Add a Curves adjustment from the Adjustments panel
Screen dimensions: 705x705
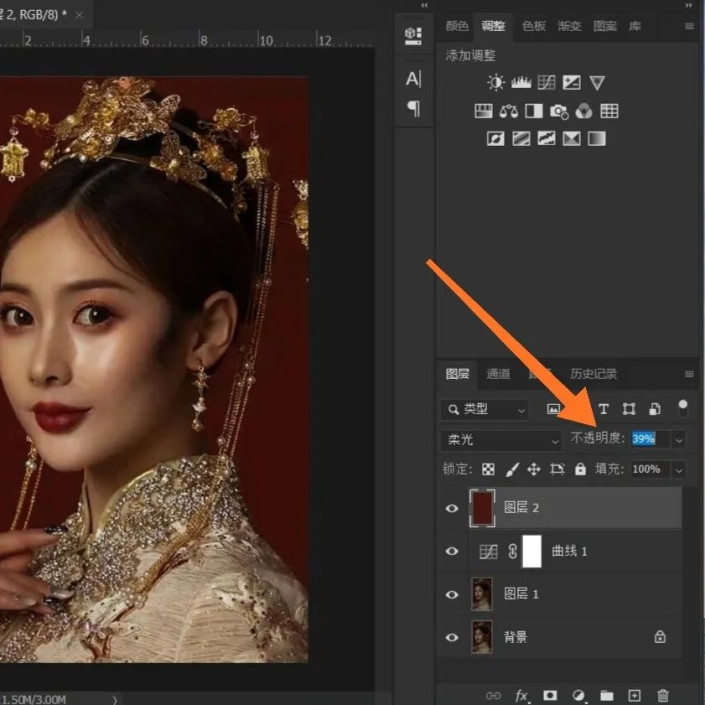[546, 83]
